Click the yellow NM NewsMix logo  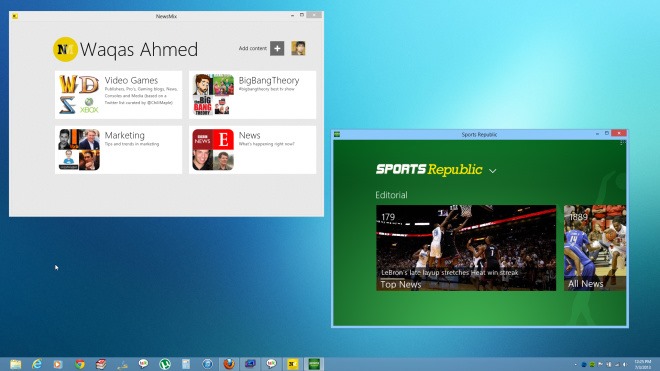coord(65,49)
